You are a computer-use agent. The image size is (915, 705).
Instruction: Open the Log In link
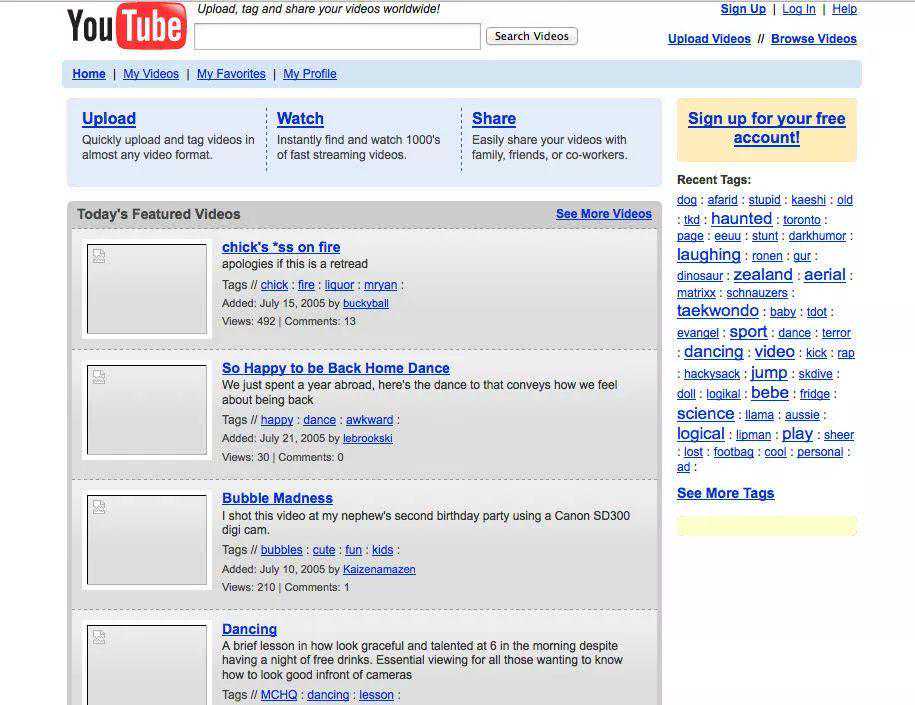[798, 9]
